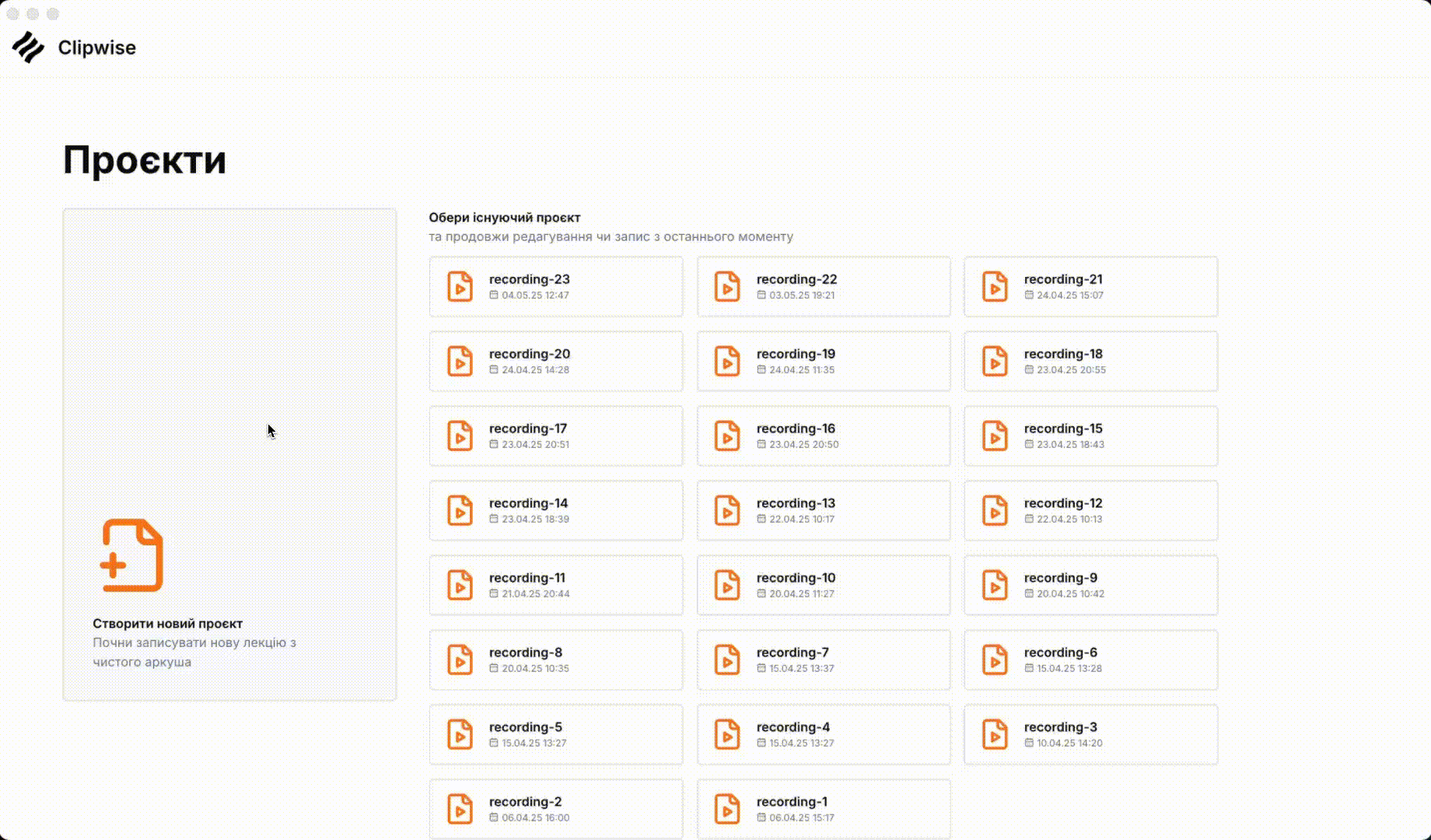Open recording-16 video file icon
Viewport: 1431px width, 840px height.
(x=727, y=436)
